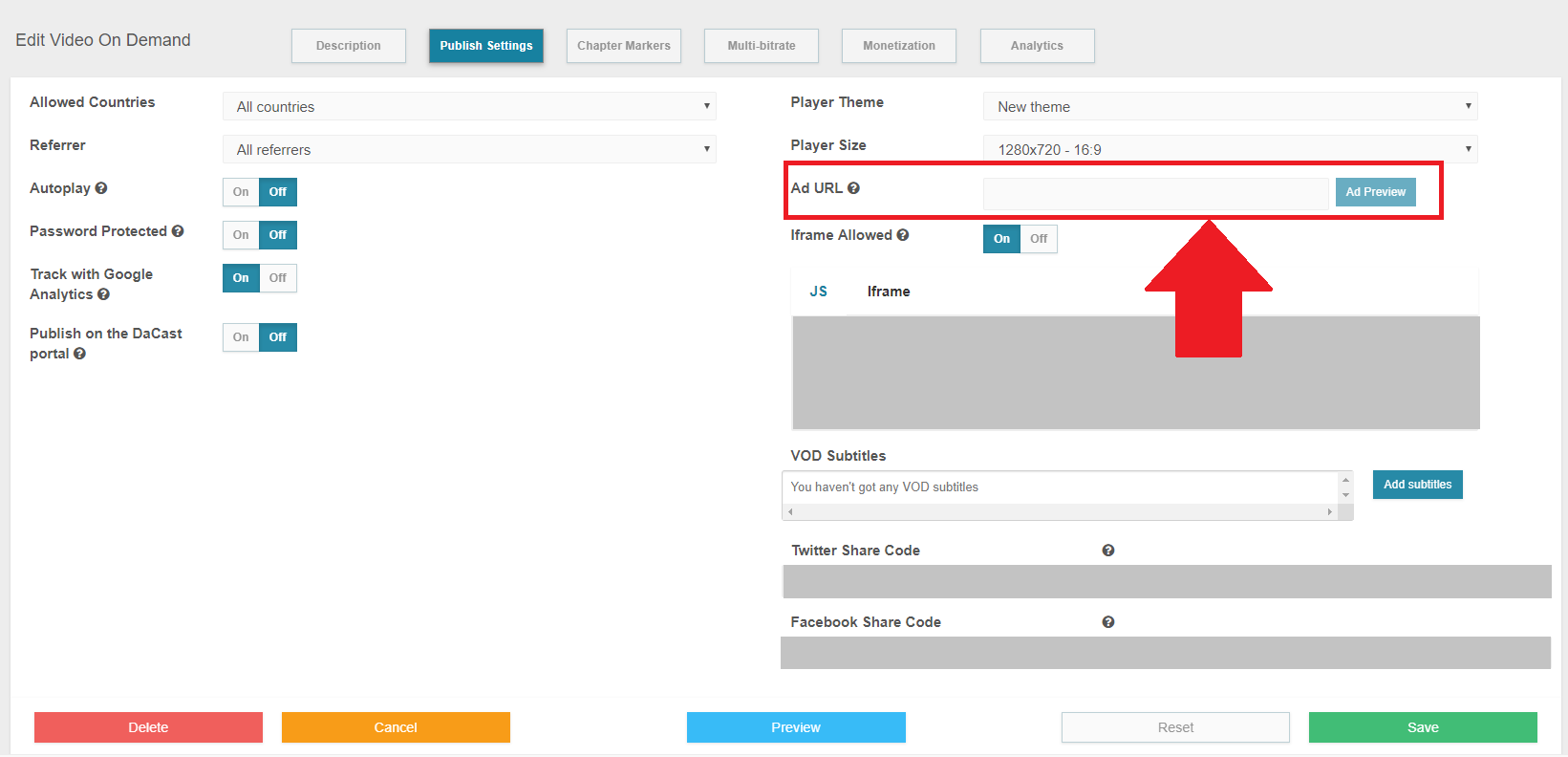
Task: Turn Google Analytics tracking On
Action: [241, 278]
